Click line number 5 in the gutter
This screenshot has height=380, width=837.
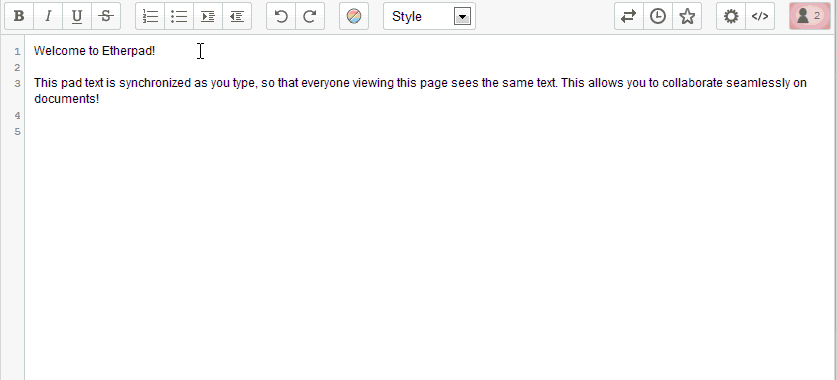18,132
